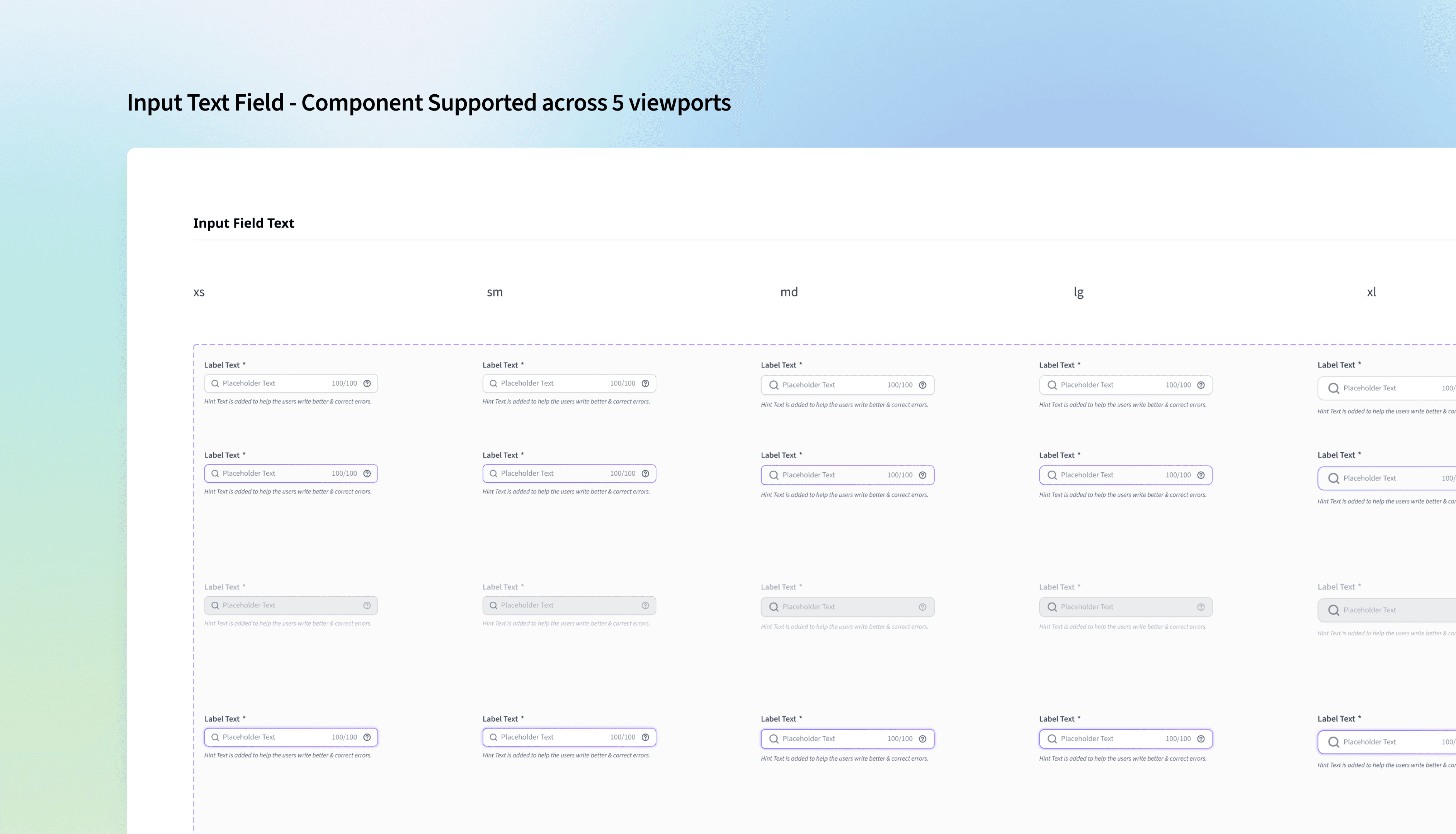
Task: Focus the Placeholder Text input in sm top row
Action: pos(569,384)
